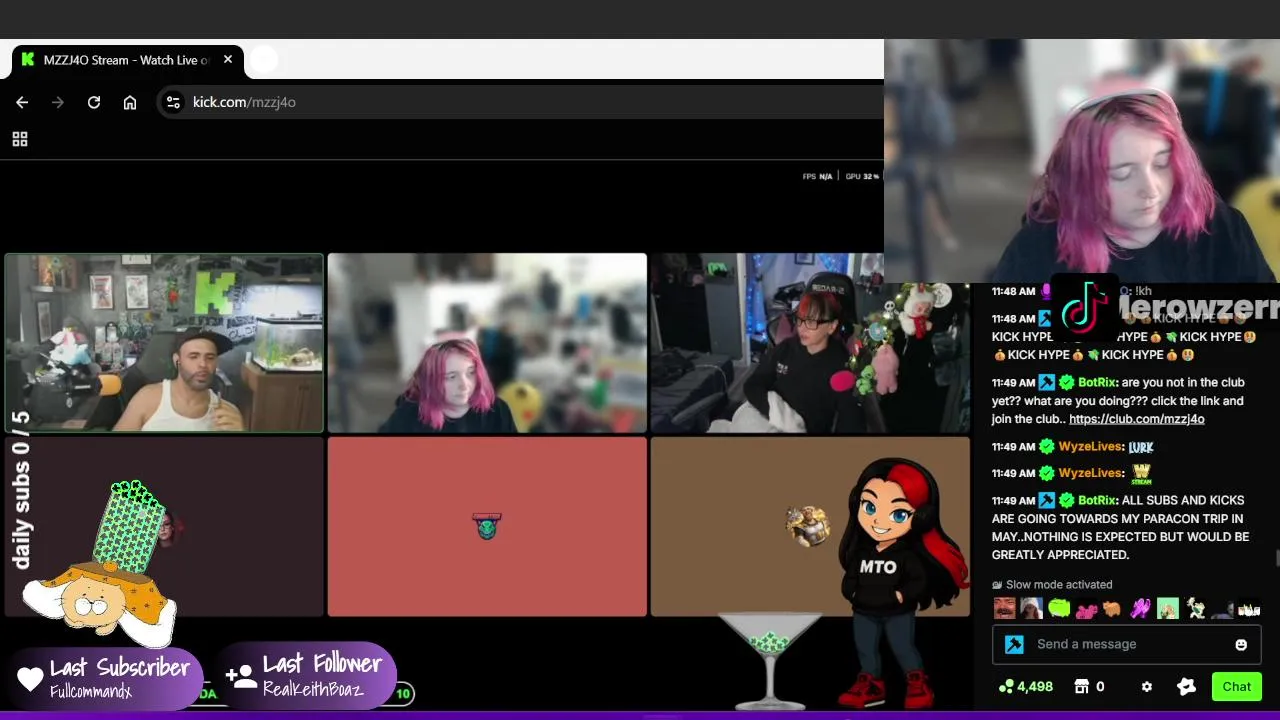The width and height of the screenshot is (1280, 720).
Task: Insert the pink squirrel emote
Action: tap(1086, 608)
